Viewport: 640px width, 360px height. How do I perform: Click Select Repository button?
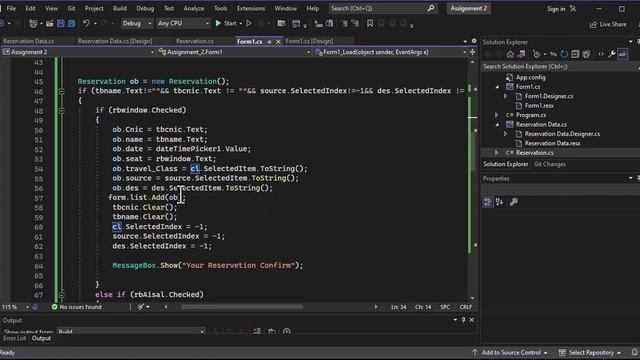tap(590, 352)
